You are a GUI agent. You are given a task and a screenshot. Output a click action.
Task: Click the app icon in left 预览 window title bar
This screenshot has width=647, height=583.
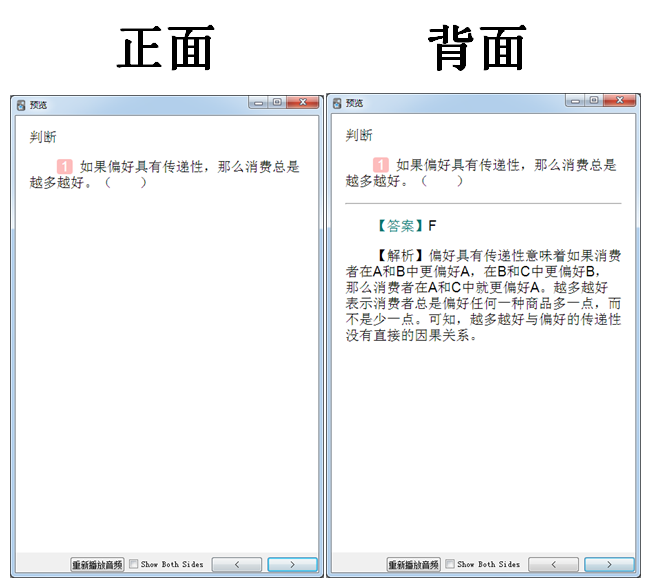(21, 105)
